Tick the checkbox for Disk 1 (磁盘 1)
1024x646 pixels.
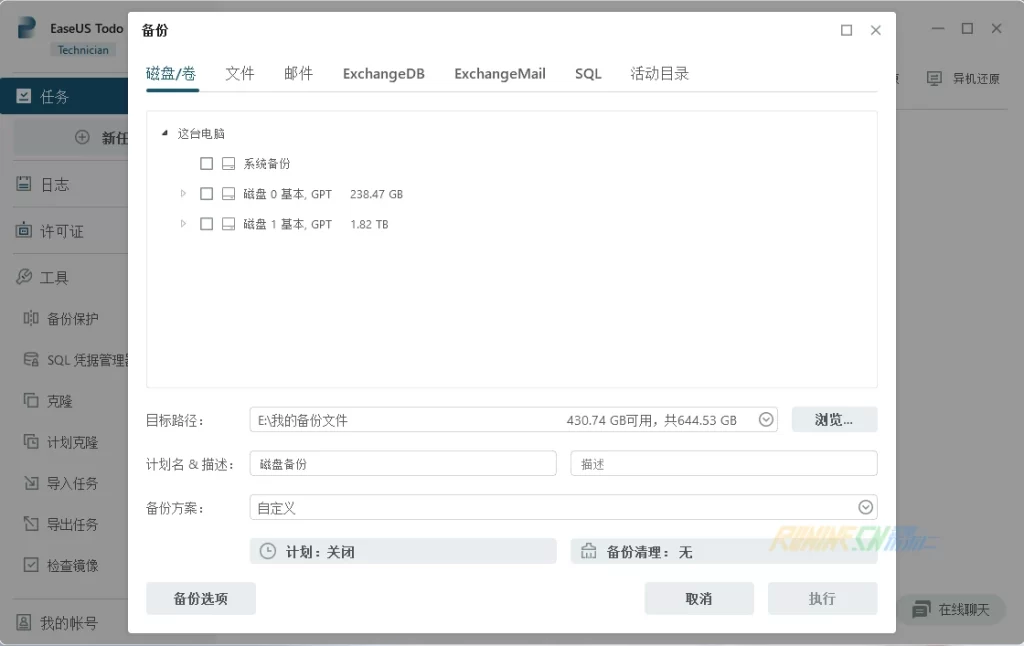click(207, 224)
